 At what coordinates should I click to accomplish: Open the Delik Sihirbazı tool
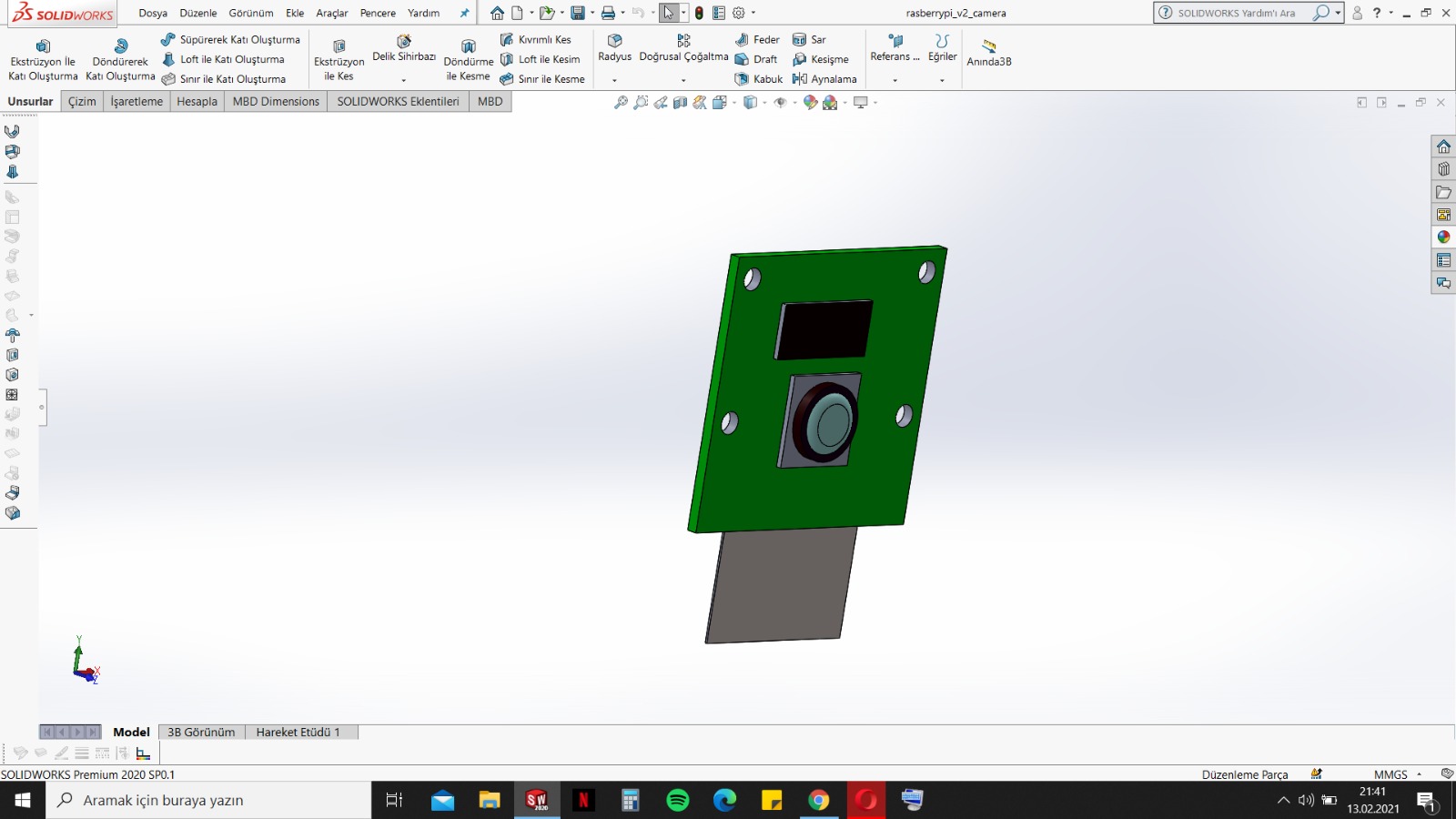click(x=404, y=49)
